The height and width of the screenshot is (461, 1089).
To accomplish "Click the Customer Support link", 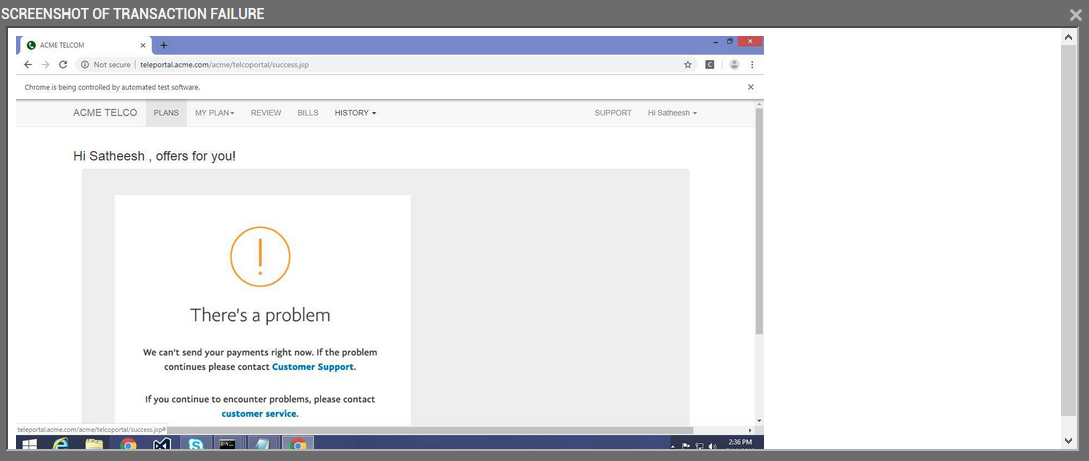I will [x=313, y=367].
